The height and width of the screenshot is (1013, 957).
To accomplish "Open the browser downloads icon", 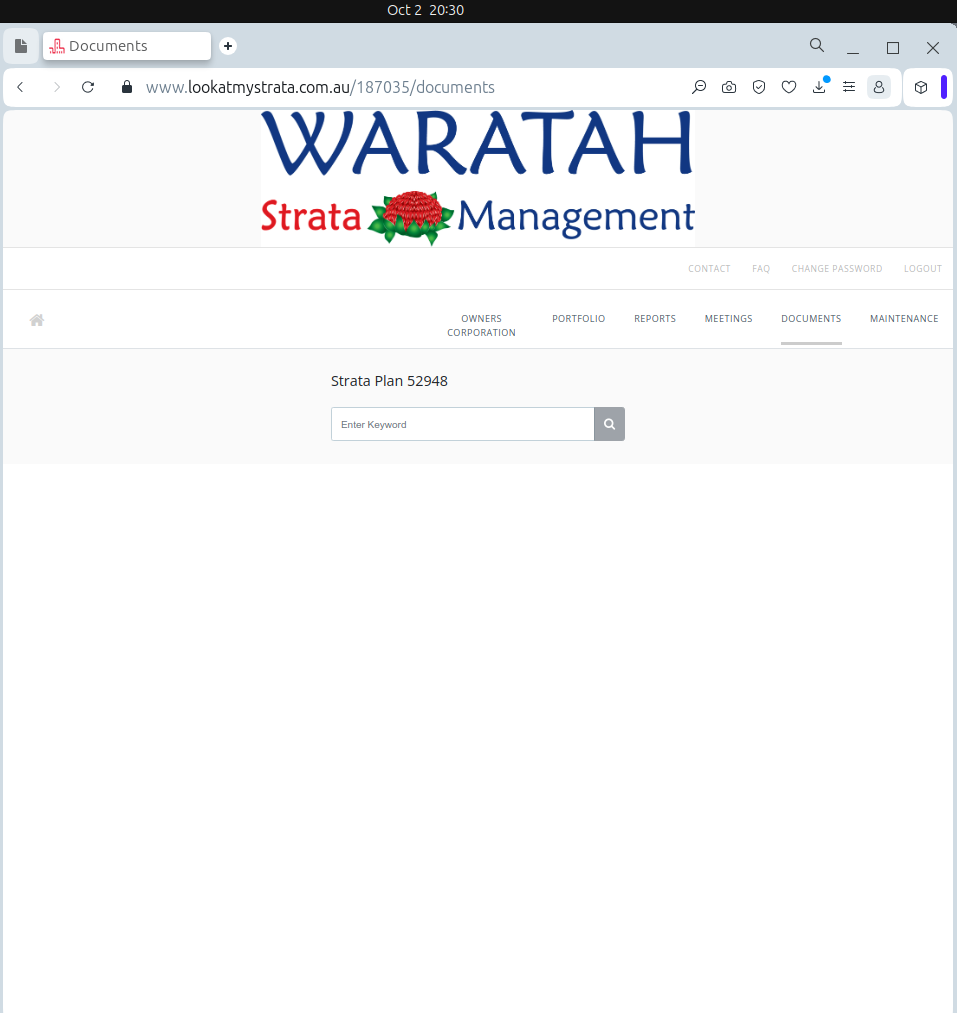I will (819, 87).
